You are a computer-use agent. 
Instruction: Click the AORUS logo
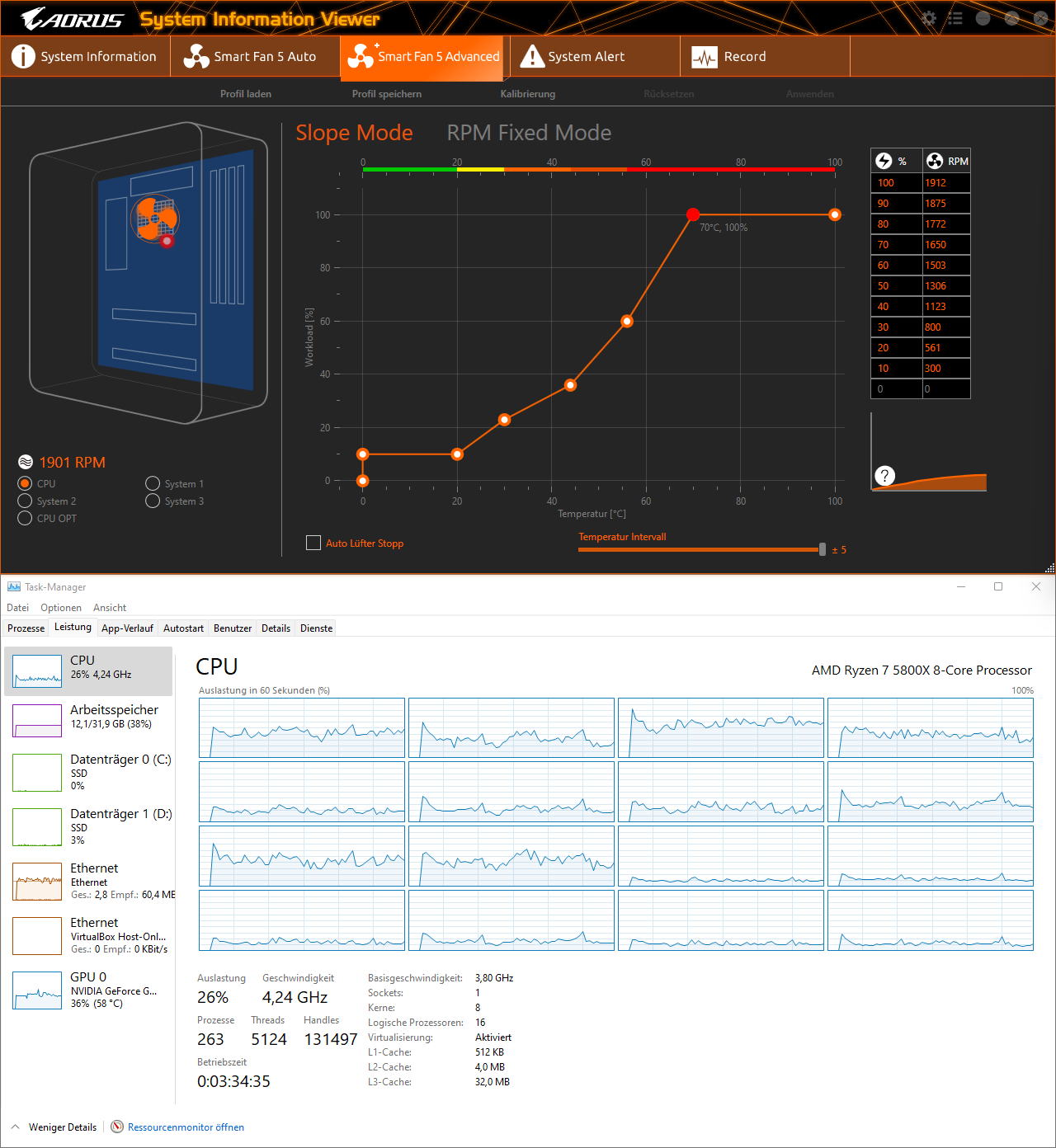72,18
